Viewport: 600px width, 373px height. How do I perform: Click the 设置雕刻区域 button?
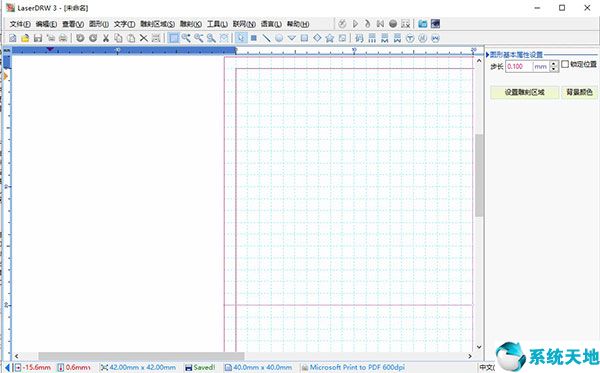click(524, 92)
